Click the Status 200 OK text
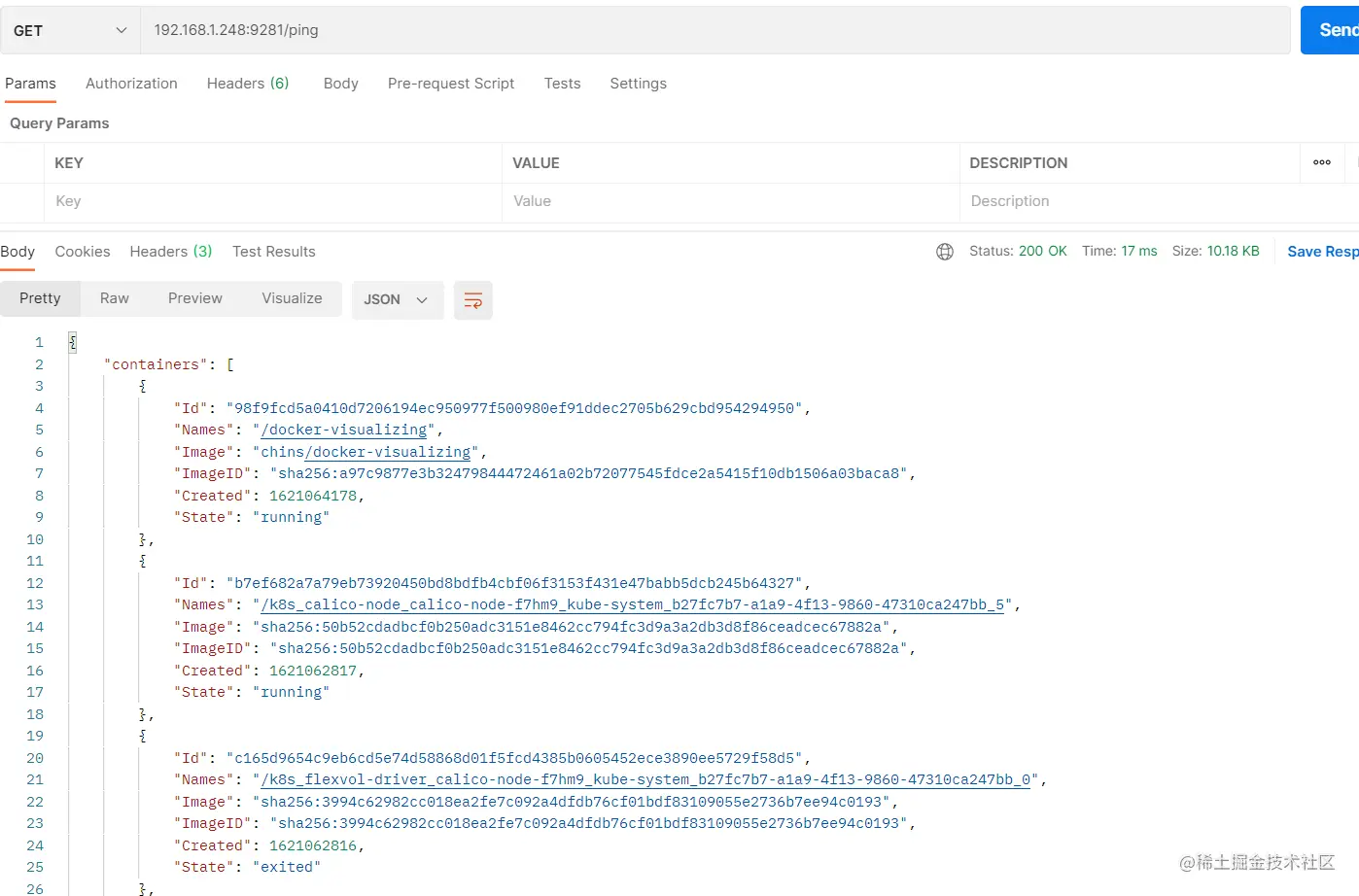1359x896 pixels. (1018, 251)
